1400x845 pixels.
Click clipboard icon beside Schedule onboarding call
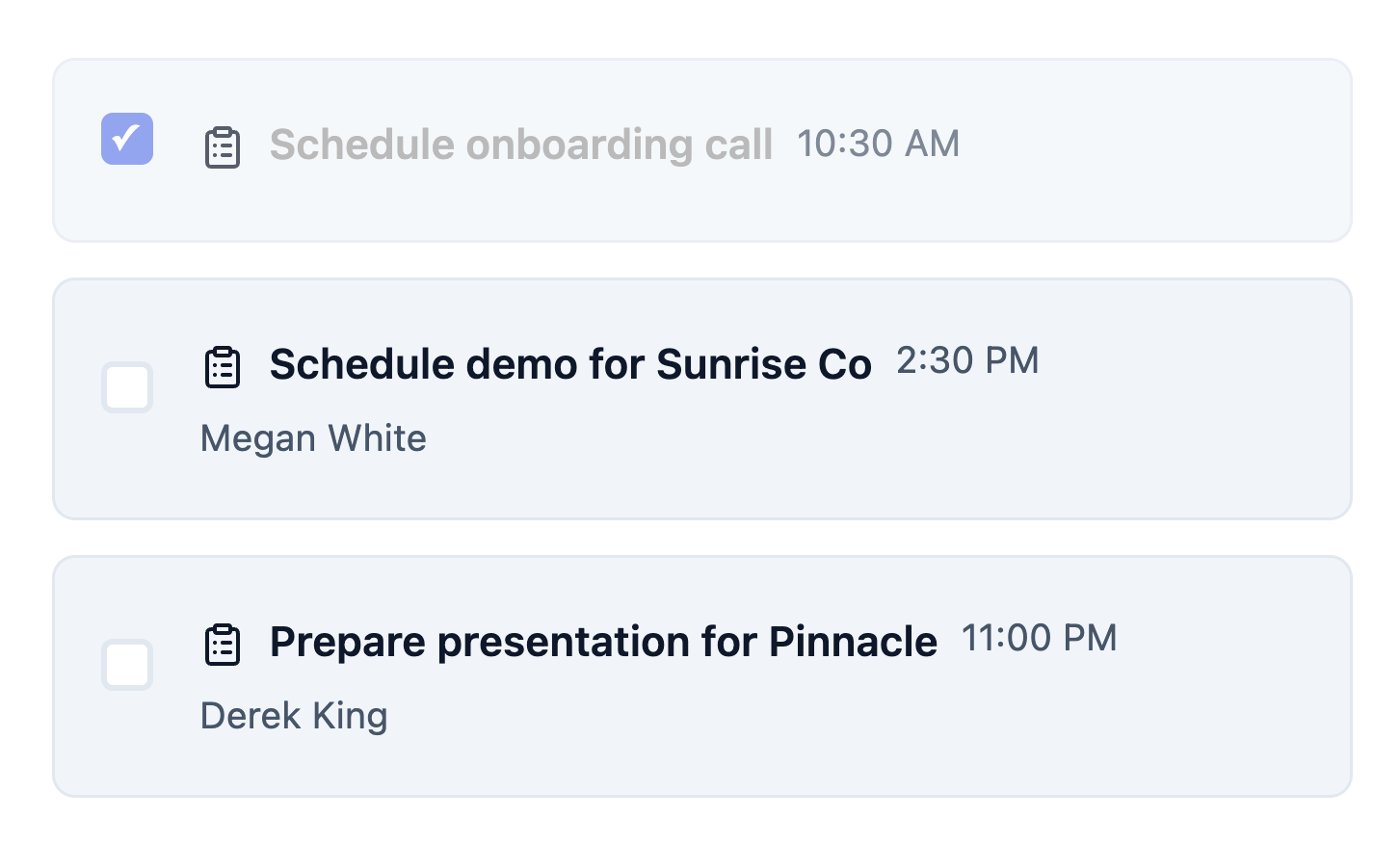[223, 147]
